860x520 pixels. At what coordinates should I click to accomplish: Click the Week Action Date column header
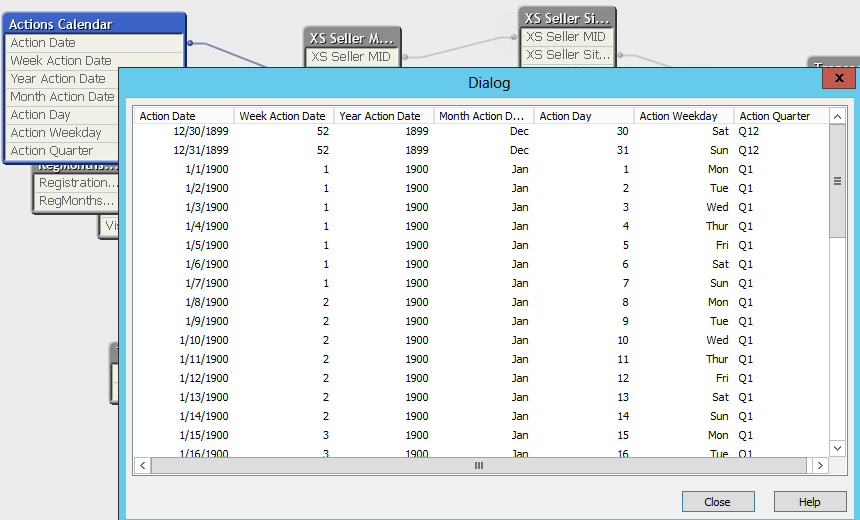point(283,116)
